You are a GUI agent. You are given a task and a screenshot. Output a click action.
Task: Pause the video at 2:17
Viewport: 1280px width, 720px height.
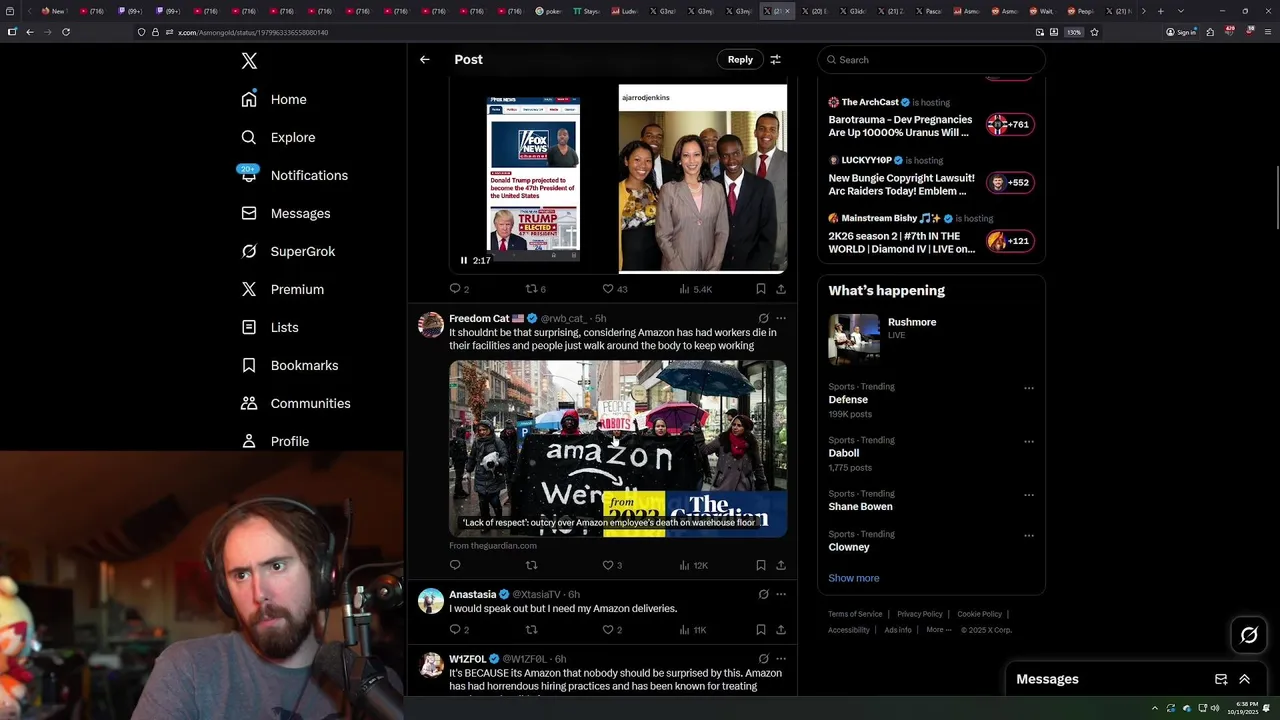[x=464, y=260]
